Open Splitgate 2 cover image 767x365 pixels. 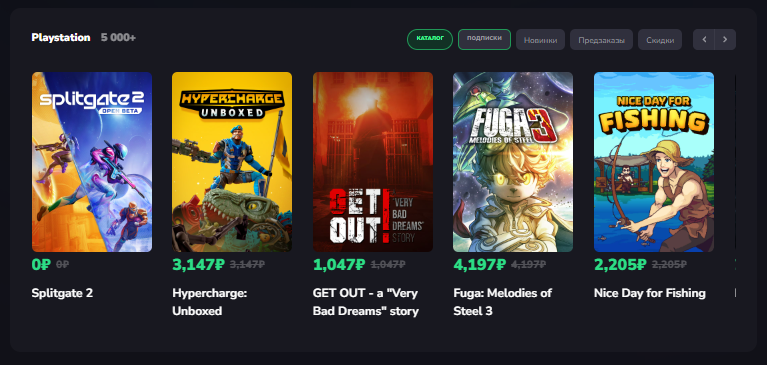[x=92, y=162]
